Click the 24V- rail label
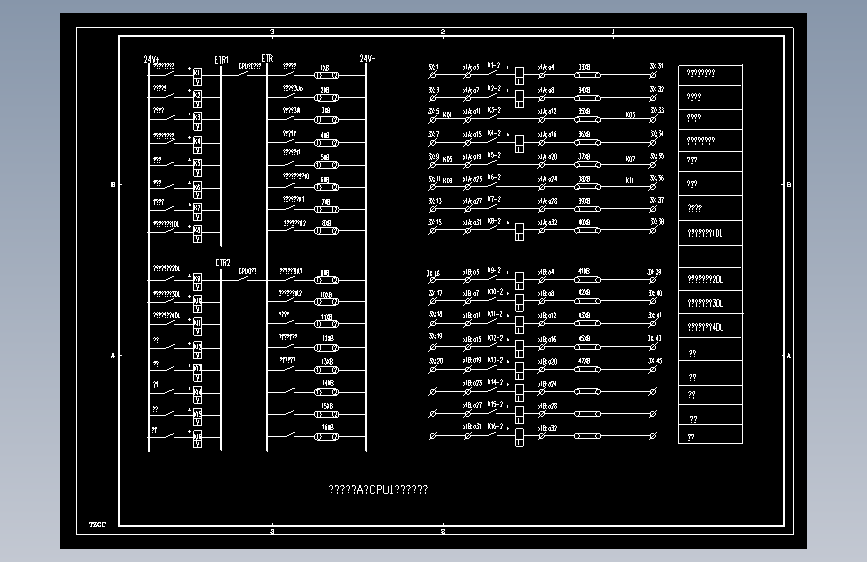The height and width of the screenshot is (562, 867). click(x=367, y=58)
